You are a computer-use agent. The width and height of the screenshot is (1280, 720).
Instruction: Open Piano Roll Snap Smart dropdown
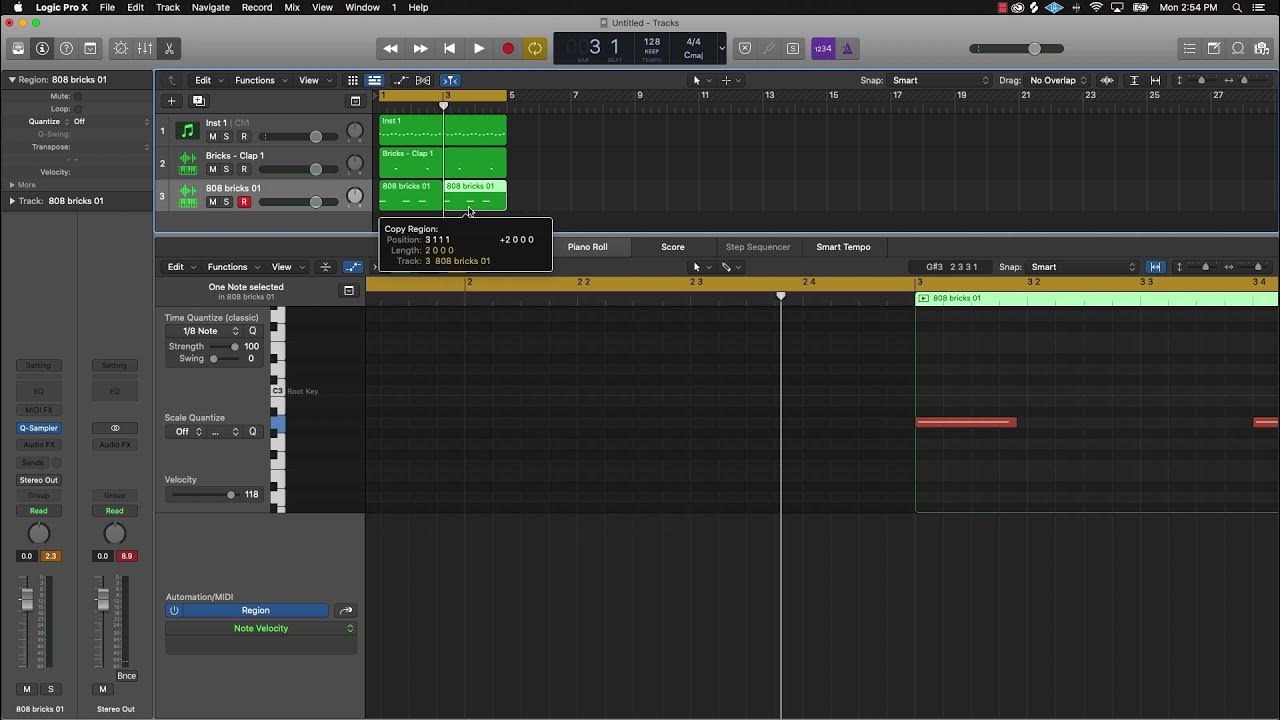[1083, 267]
